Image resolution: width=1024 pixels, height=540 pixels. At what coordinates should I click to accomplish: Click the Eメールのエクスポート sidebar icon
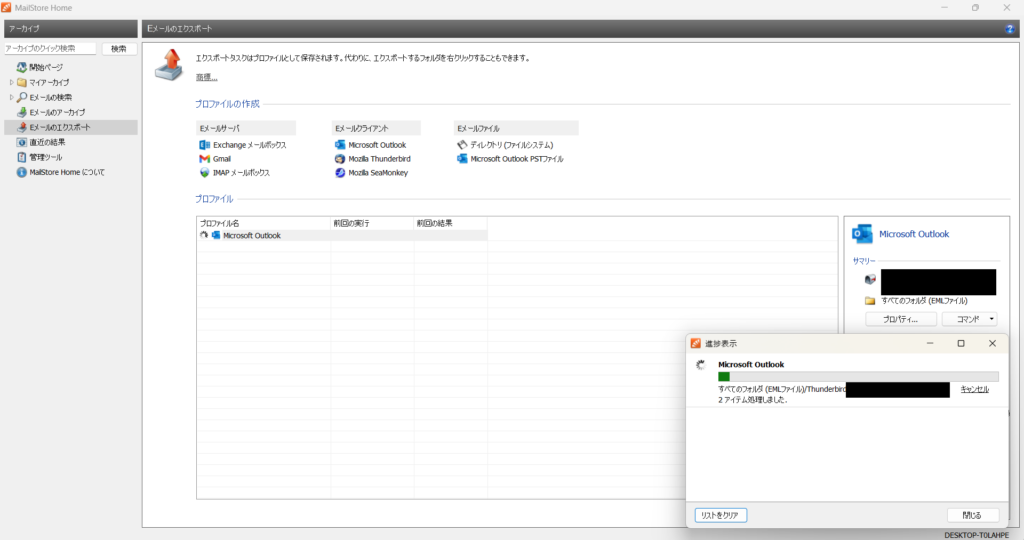click(x=22, y=127)
